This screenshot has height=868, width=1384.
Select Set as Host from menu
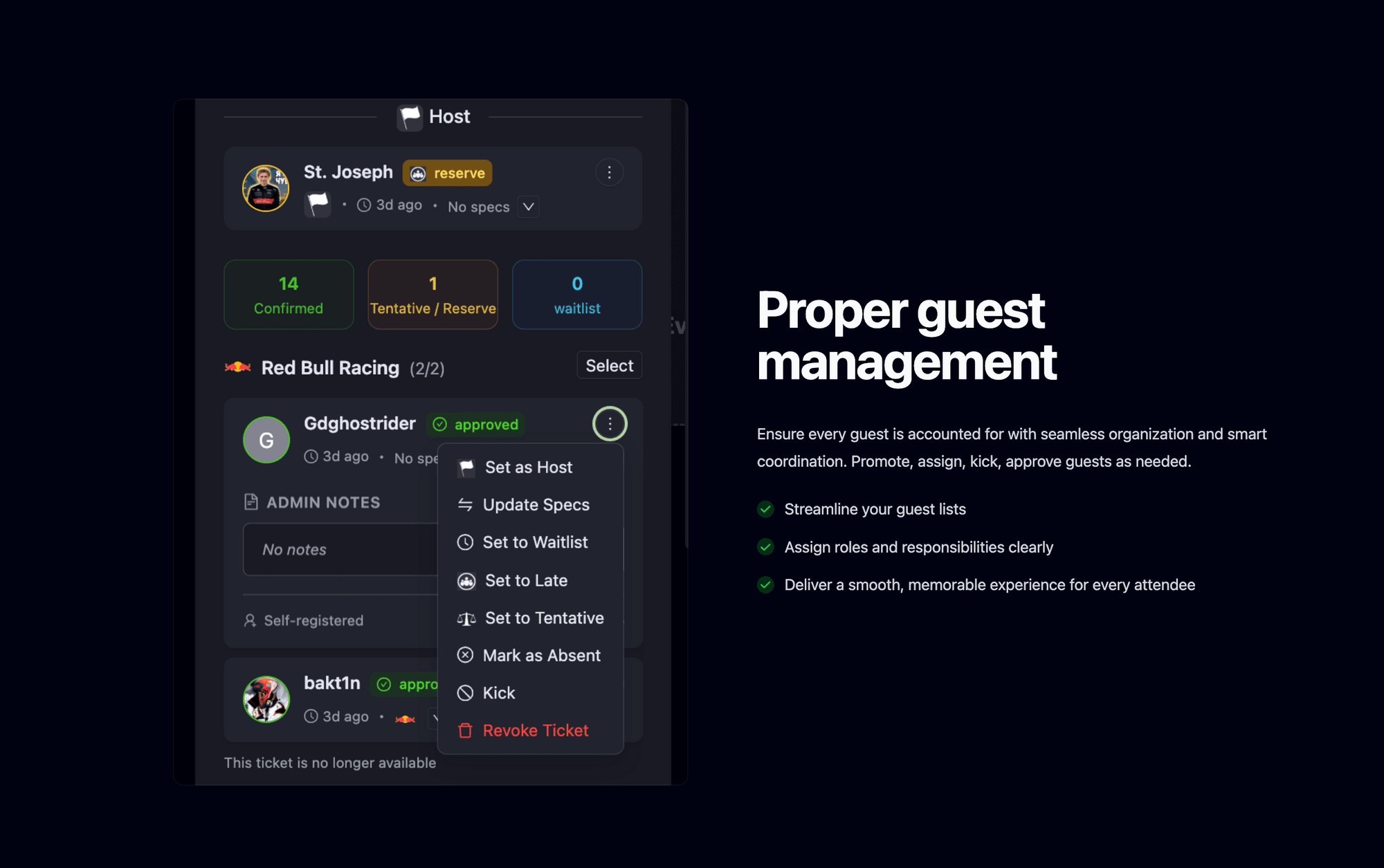pos(529,468)
